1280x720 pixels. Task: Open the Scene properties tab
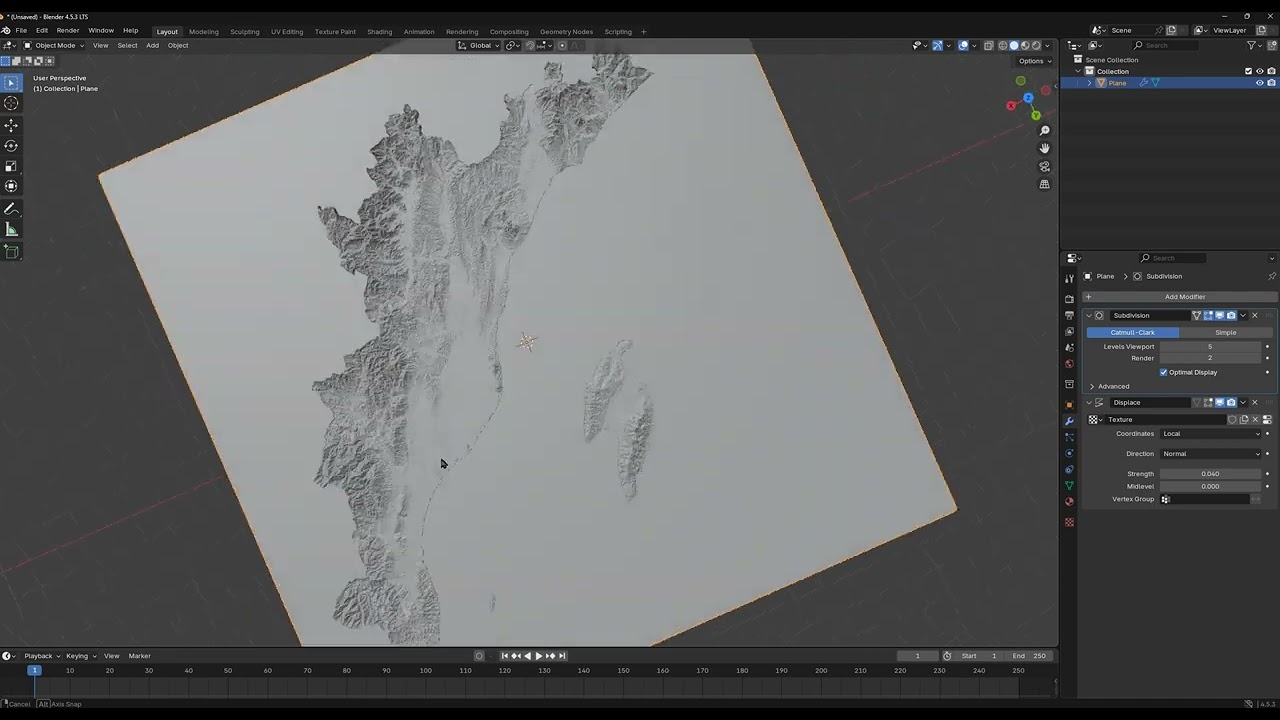tap(1069, 347)
